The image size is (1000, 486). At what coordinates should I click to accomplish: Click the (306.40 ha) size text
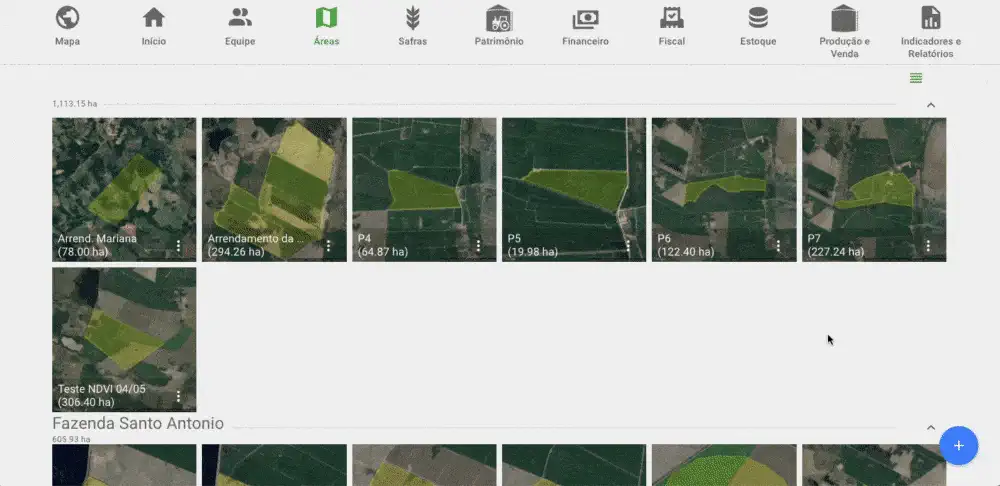coord(86,402)
